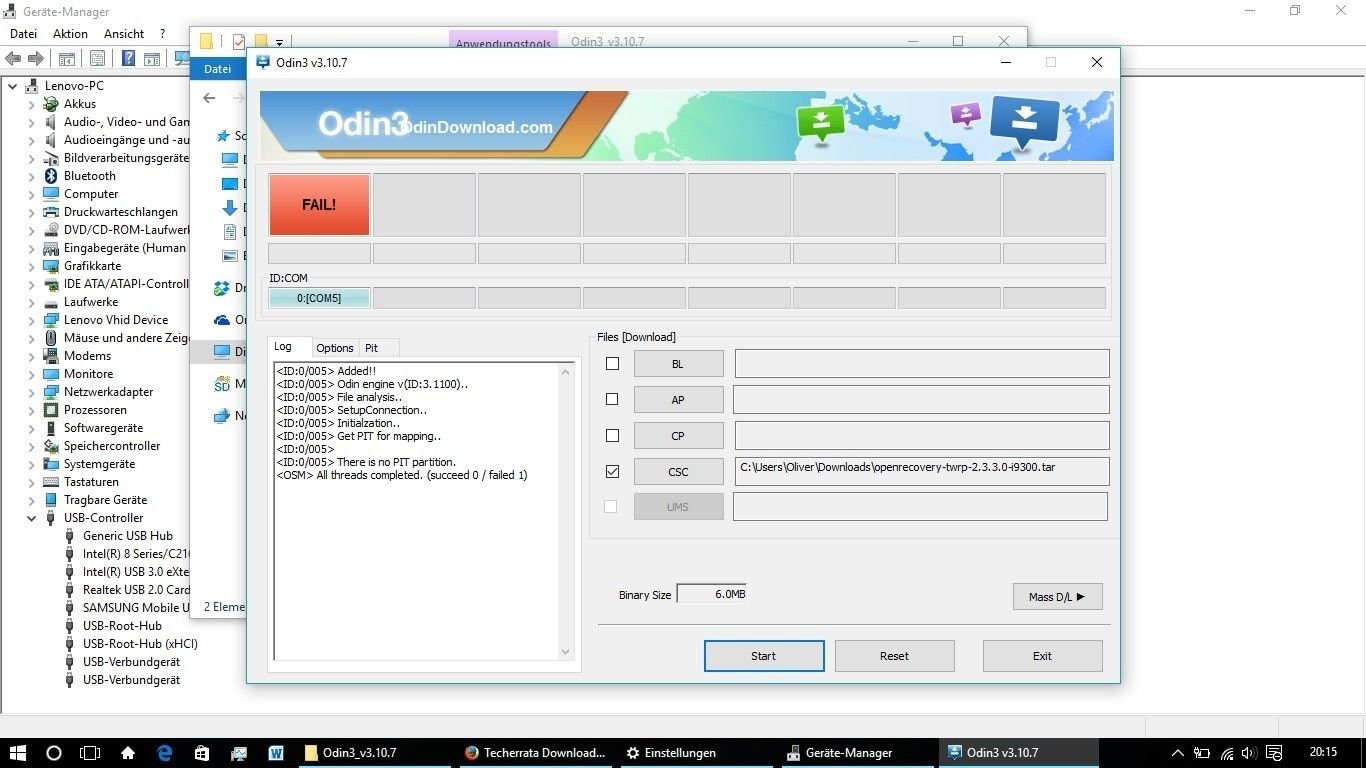
Task: Click the Mass D/L button
Action: (x=1057, y=597)
